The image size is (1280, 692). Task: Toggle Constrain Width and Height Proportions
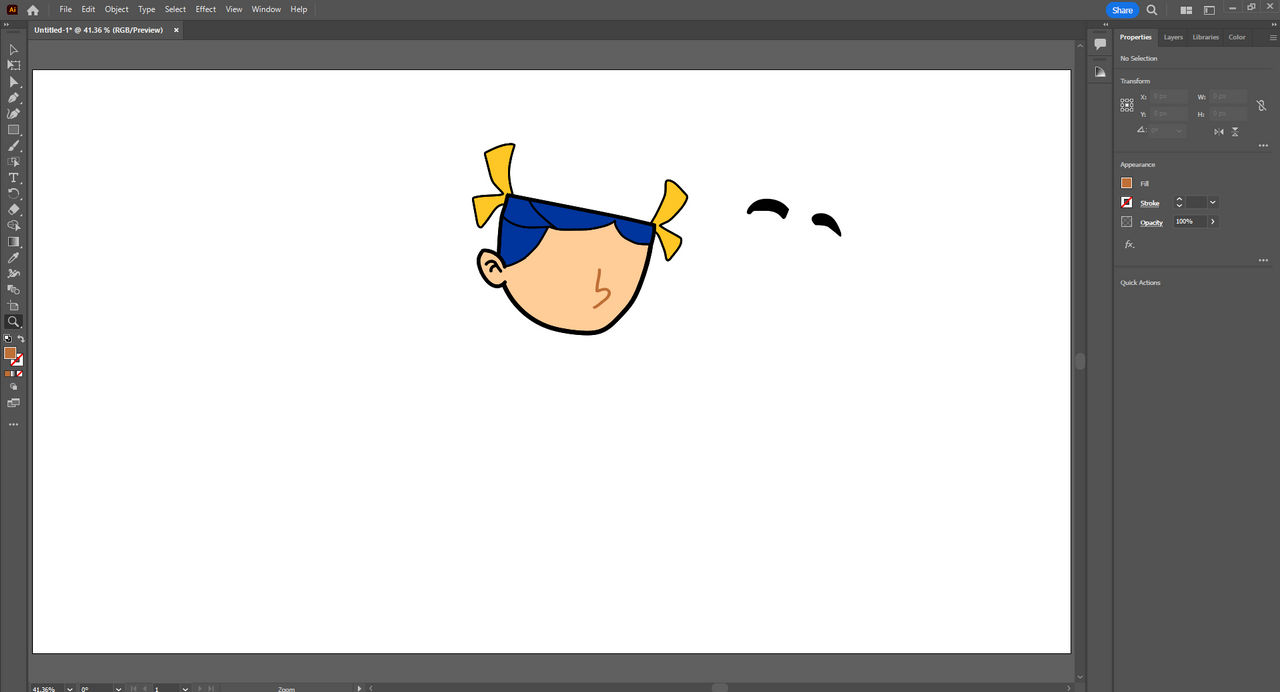tap(1261, 105)
